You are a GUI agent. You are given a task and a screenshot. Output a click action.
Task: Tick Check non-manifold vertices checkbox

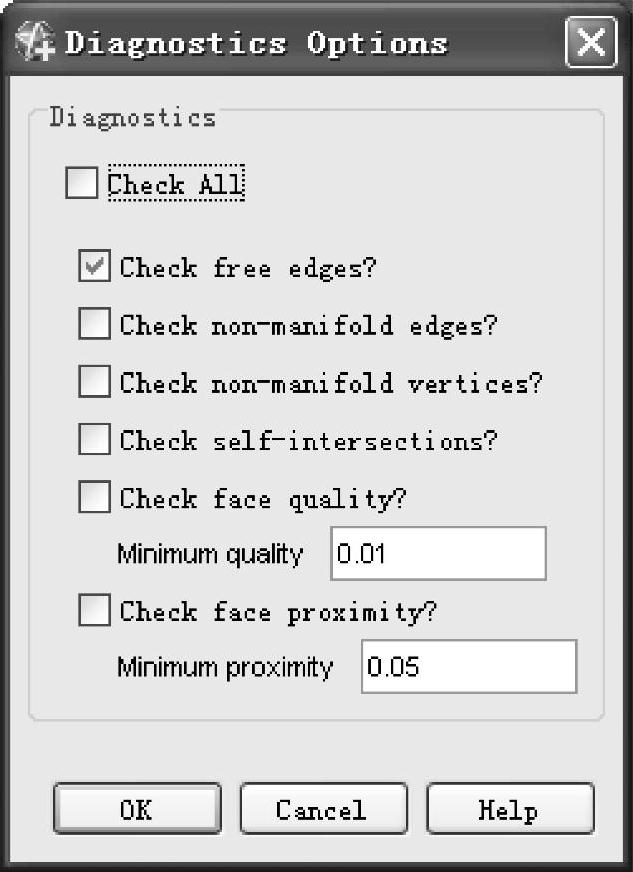94,381
